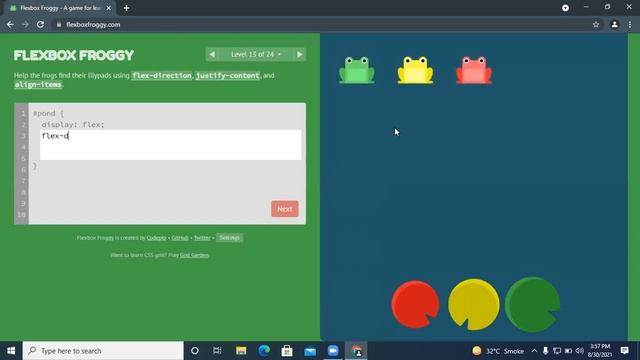Open the battery status icon
This screenshot has height=360, width=640.
pos(568,351)
